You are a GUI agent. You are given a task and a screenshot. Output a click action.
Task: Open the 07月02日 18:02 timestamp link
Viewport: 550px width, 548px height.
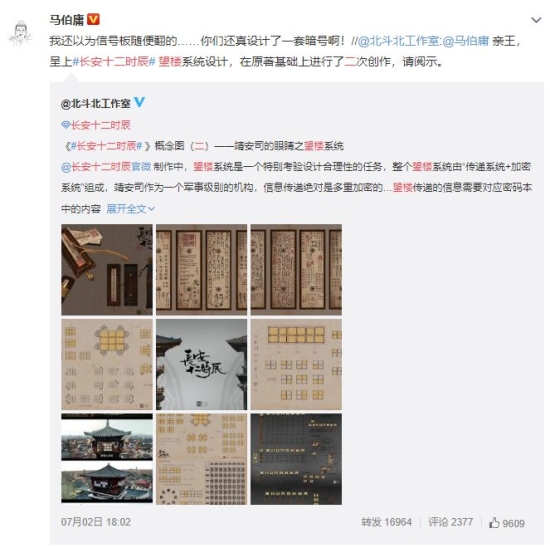tap(96, 522)
